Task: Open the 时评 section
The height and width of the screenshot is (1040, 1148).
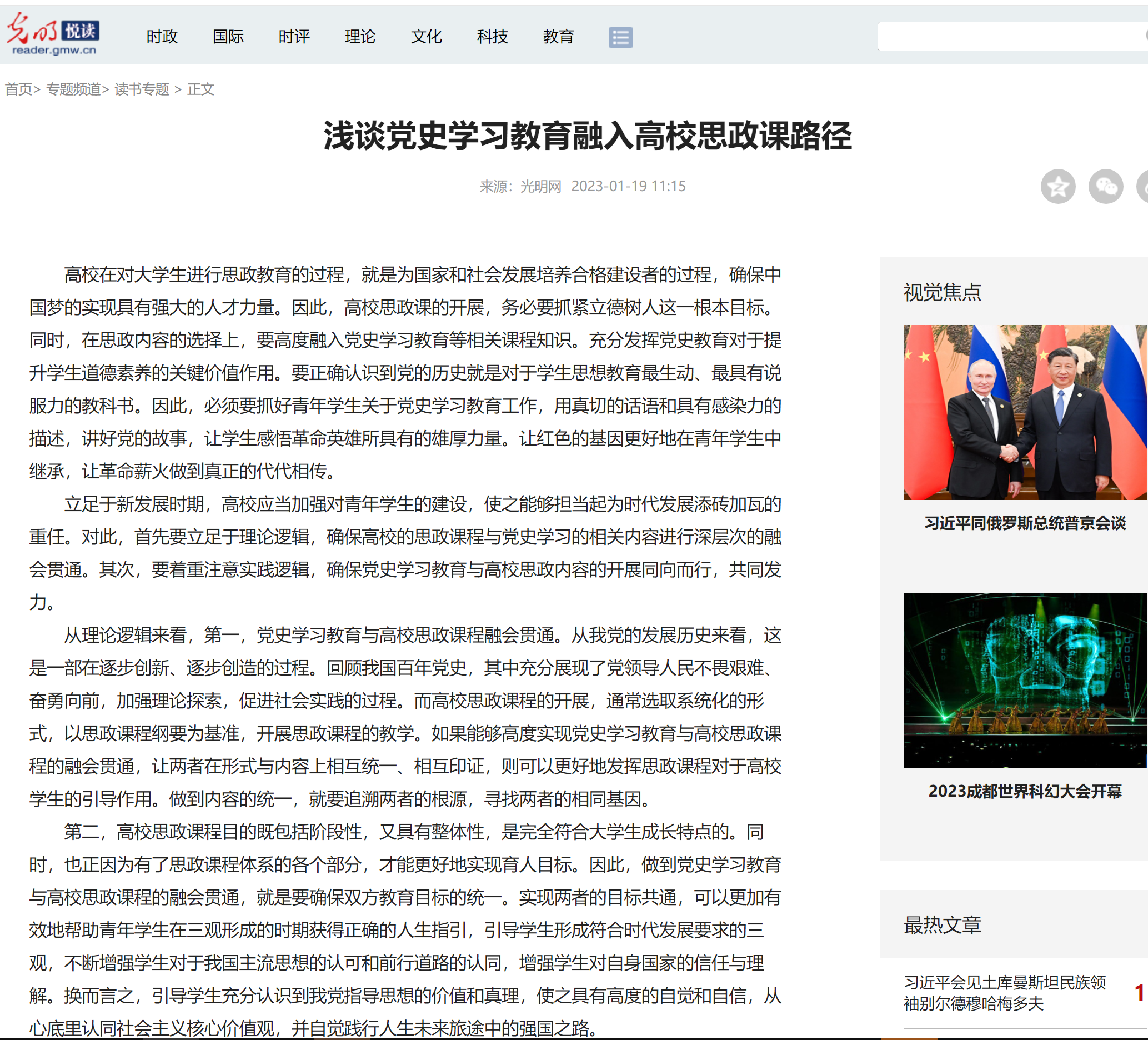Action: 293,37
